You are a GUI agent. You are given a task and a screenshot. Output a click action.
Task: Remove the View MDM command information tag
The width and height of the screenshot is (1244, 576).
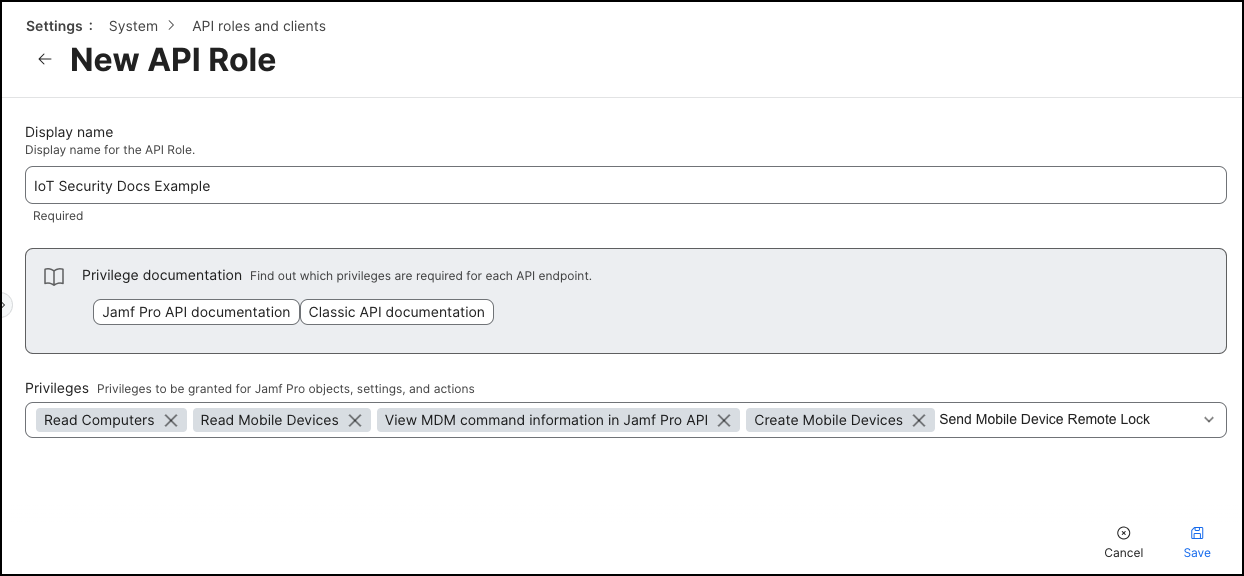click(724, 421)
